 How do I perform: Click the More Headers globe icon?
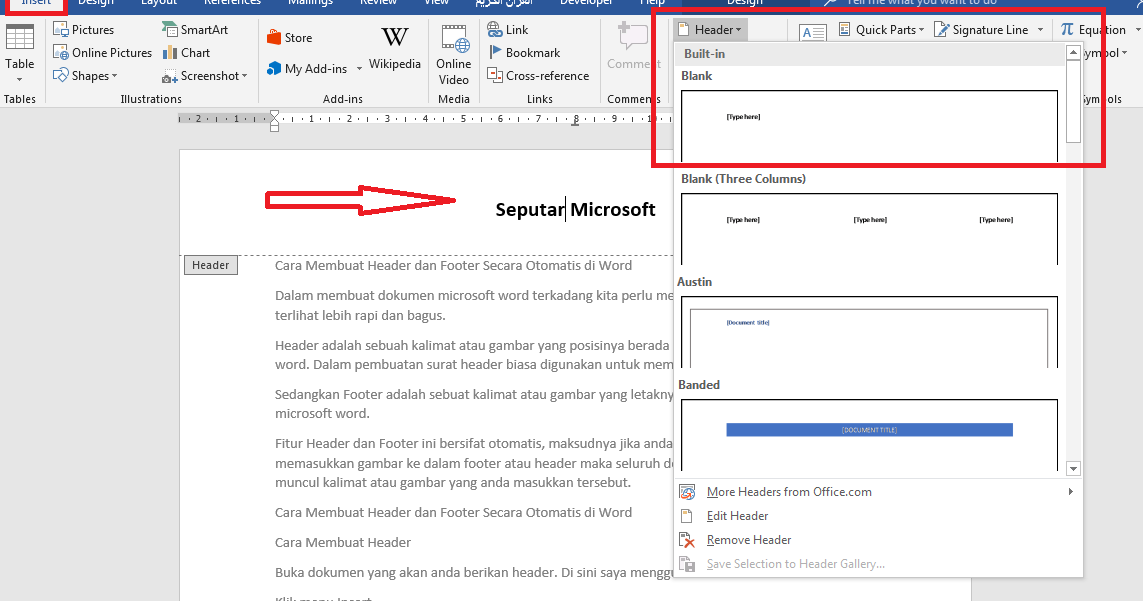click(x=687, y=492)
